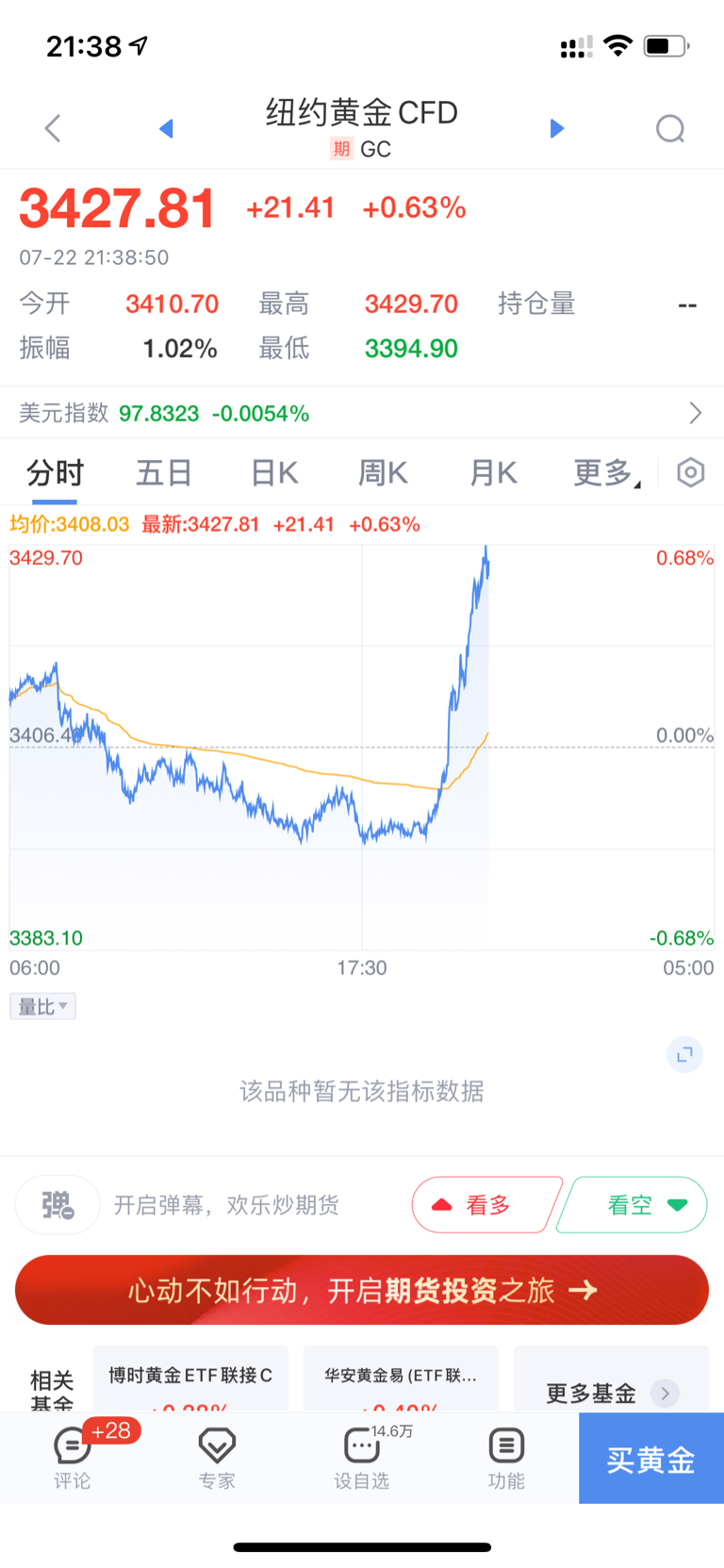724x1568 pixels.
Task: Open the 专家 experts icon
Action: [217, 1458]
